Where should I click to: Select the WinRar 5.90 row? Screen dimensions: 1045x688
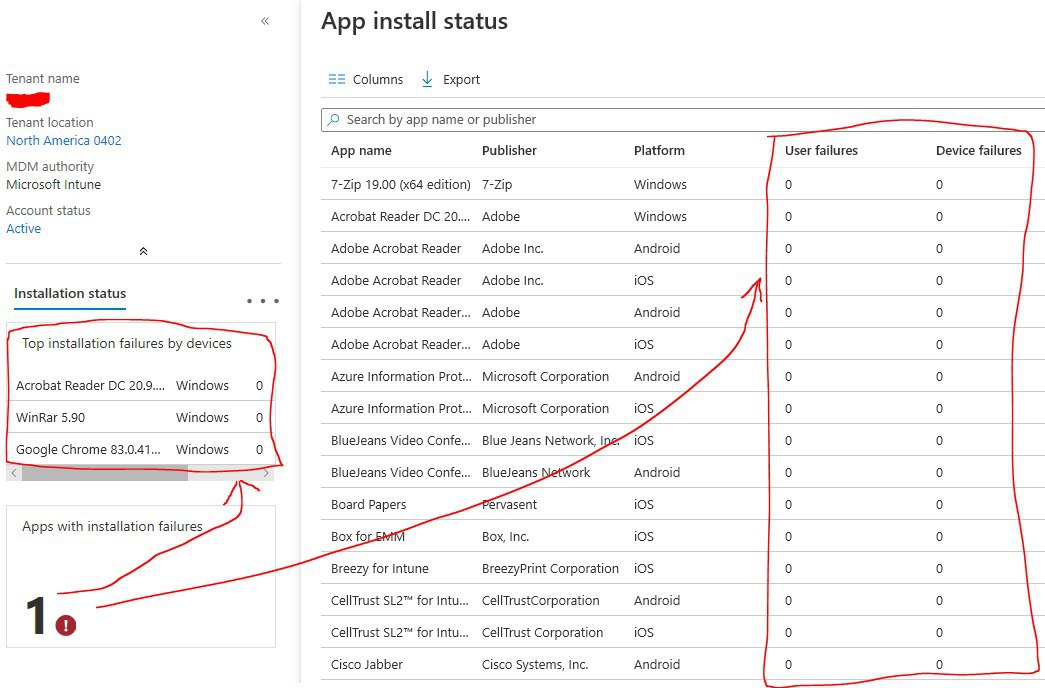(x=141, y=417)
